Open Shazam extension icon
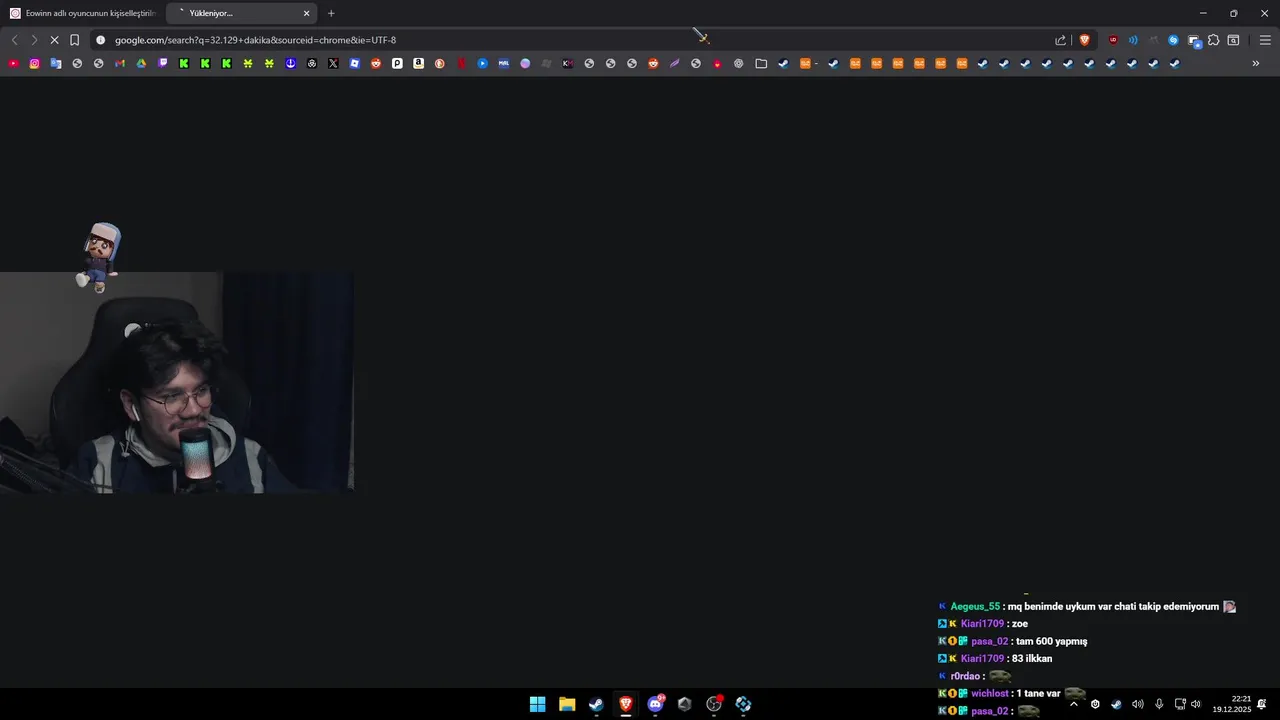This screenshot has height=720, width=1280. click(1174, 40)
